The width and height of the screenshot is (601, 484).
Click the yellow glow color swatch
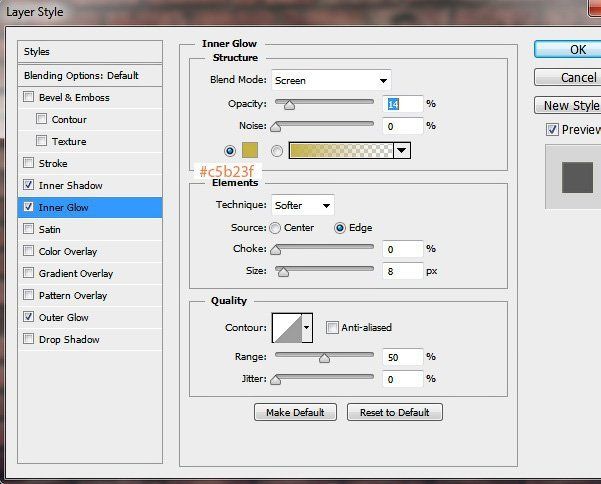click(x=249, y=150)
